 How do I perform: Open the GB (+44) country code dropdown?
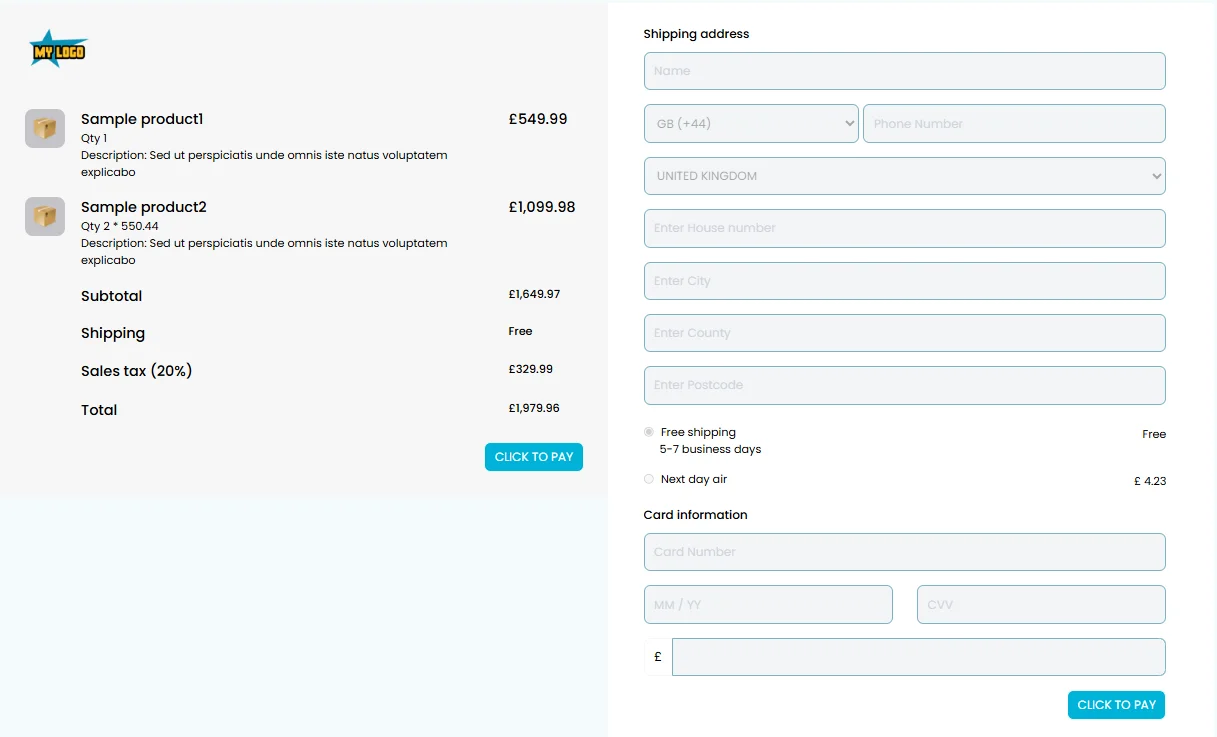[x=750, y=123]
